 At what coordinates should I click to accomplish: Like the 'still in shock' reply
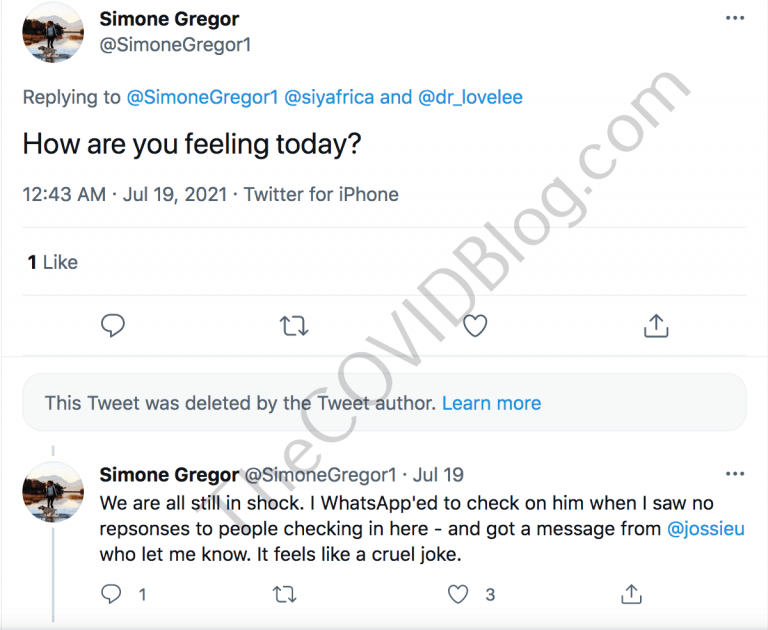[458, 594]
